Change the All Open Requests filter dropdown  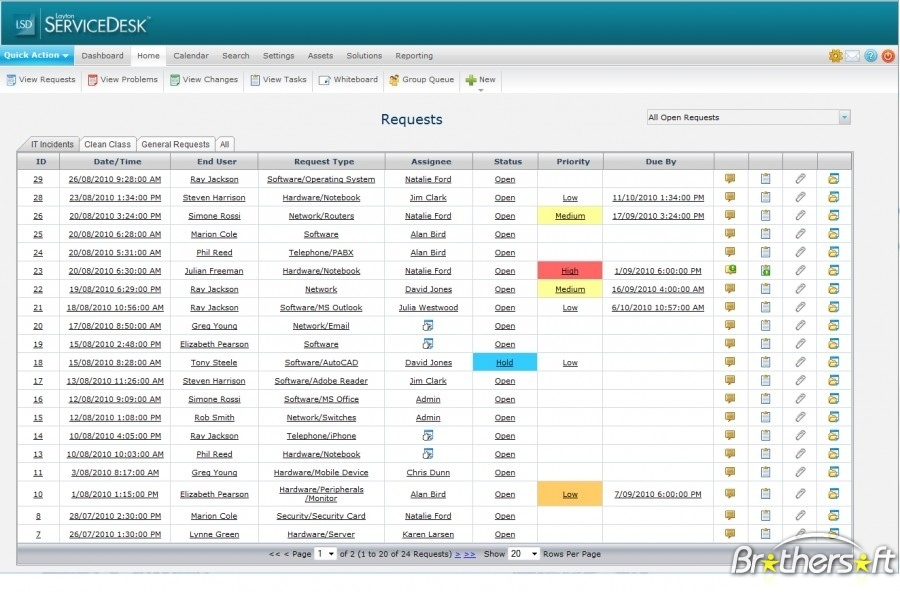coord(747,117)
